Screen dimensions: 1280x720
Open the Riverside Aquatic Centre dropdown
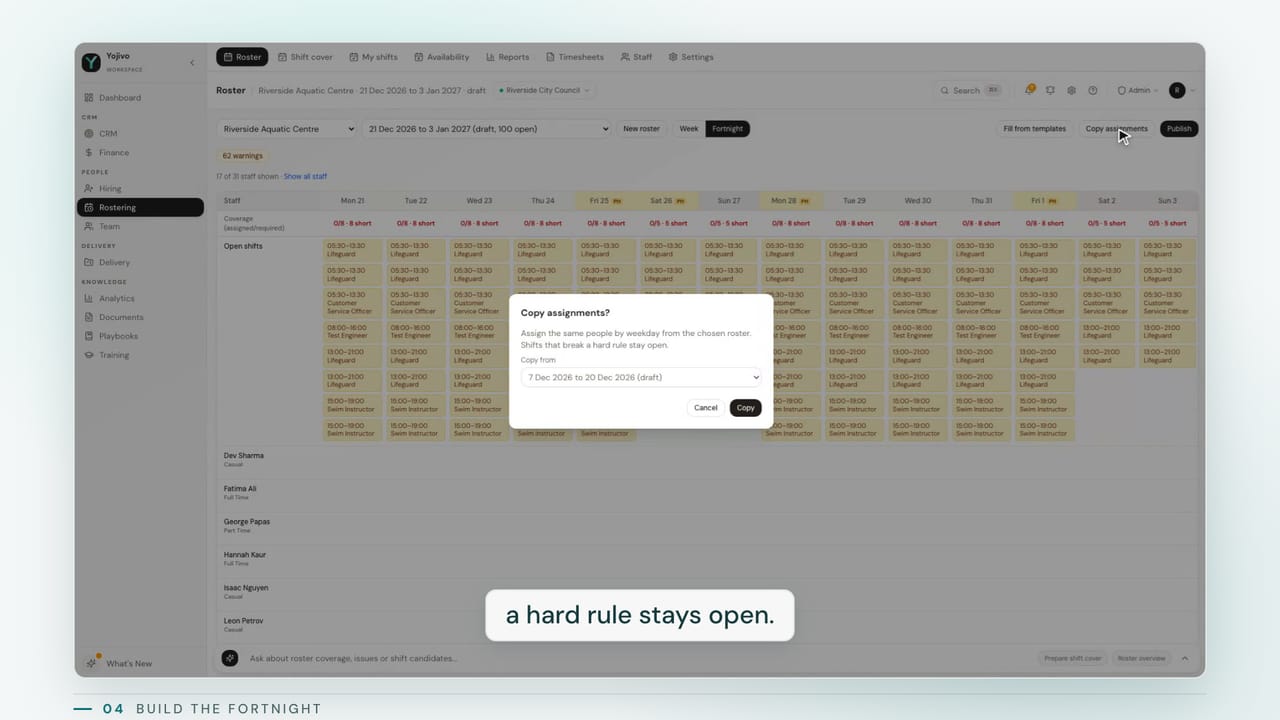click(287, 129)
